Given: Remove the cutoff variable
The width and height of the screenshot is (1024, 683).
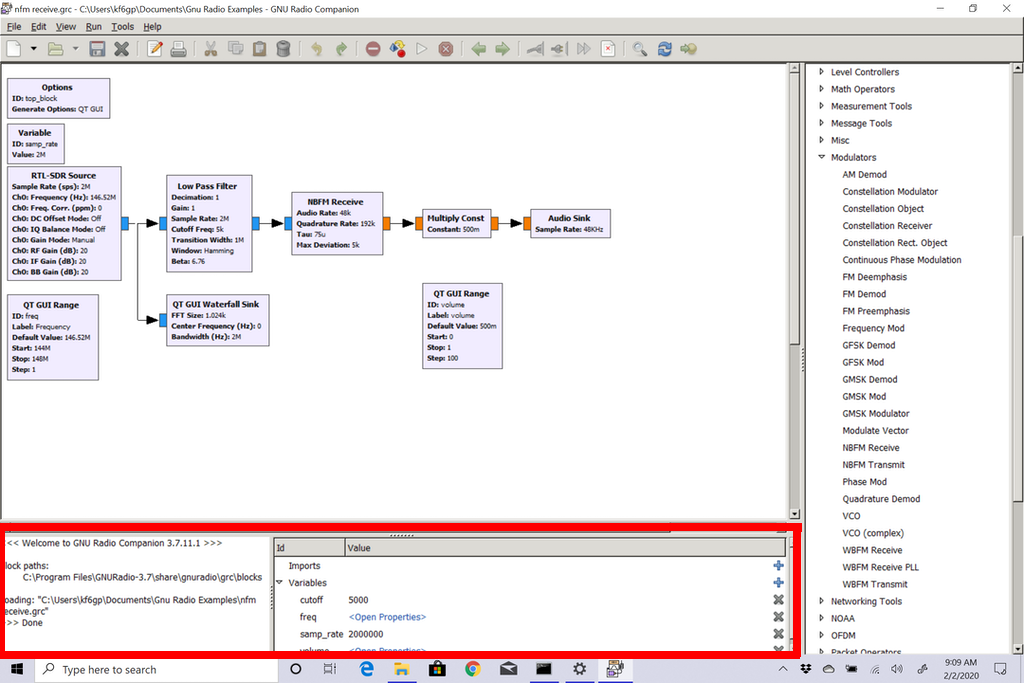Looking at the screenshot, I should click(778, 599).
